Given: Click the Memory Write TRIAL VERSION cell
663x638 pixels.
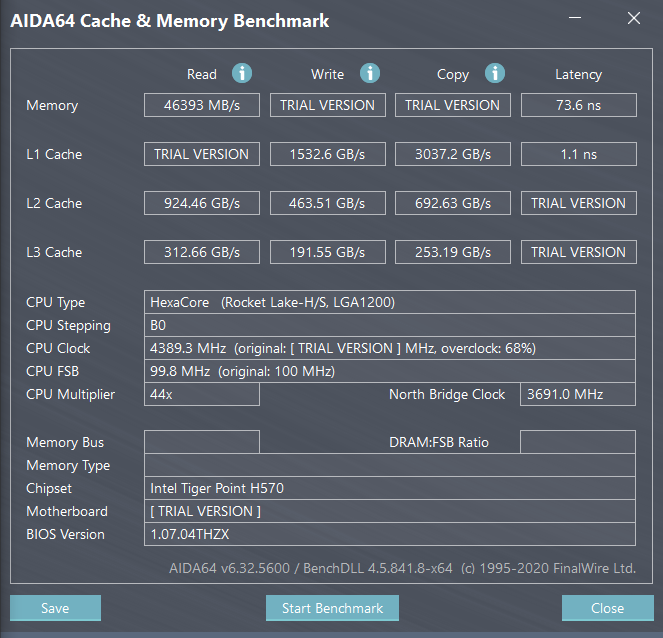Looking at the screenshot, I should (328, 105).
